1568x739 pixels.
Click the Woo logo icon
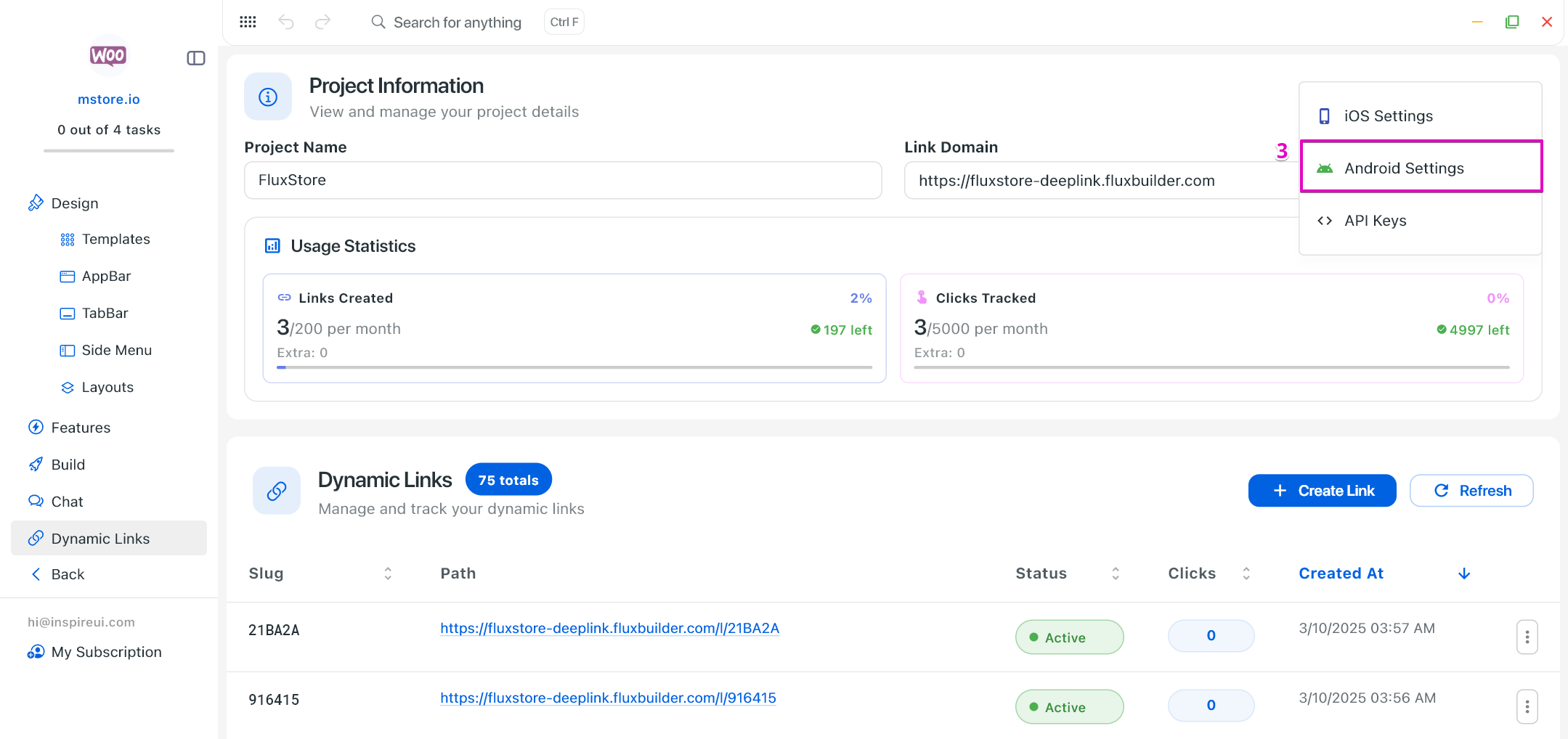pos(108,55)
